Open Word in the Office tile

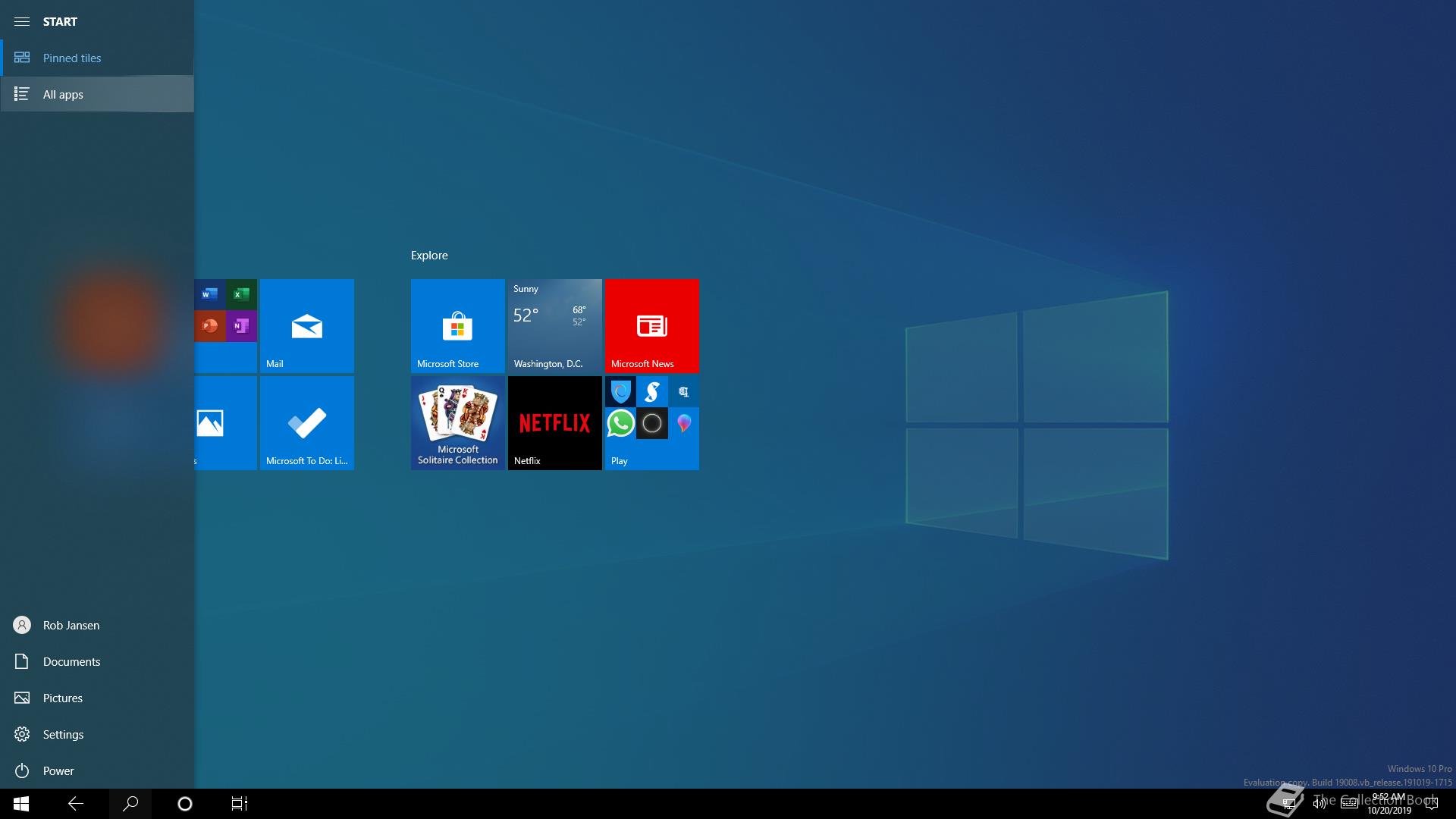(210, 294)
